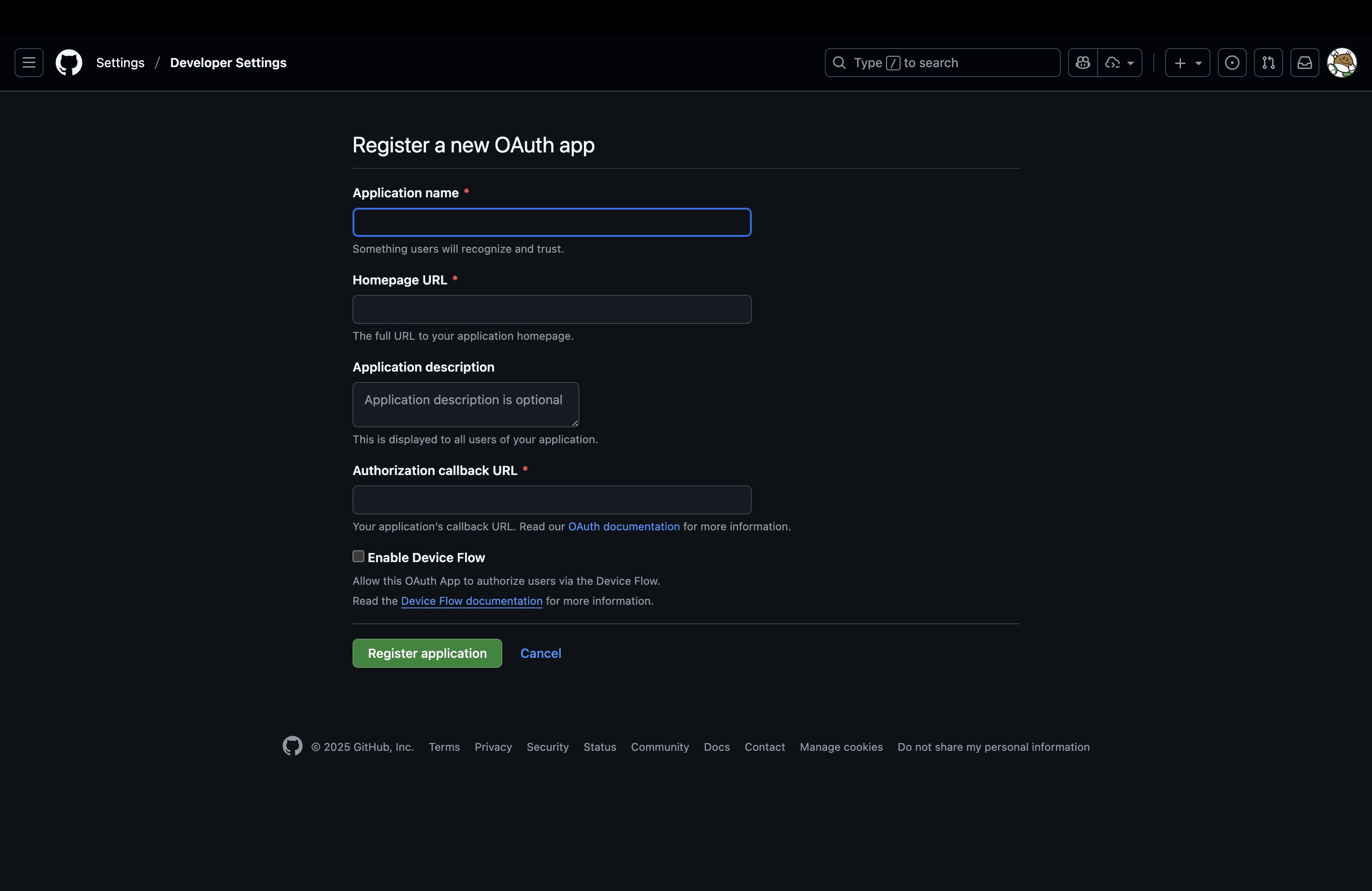This screenshot has height=891, width=1372.
Task: Open issues icon in header
Action: click(x=1232, y=62)
